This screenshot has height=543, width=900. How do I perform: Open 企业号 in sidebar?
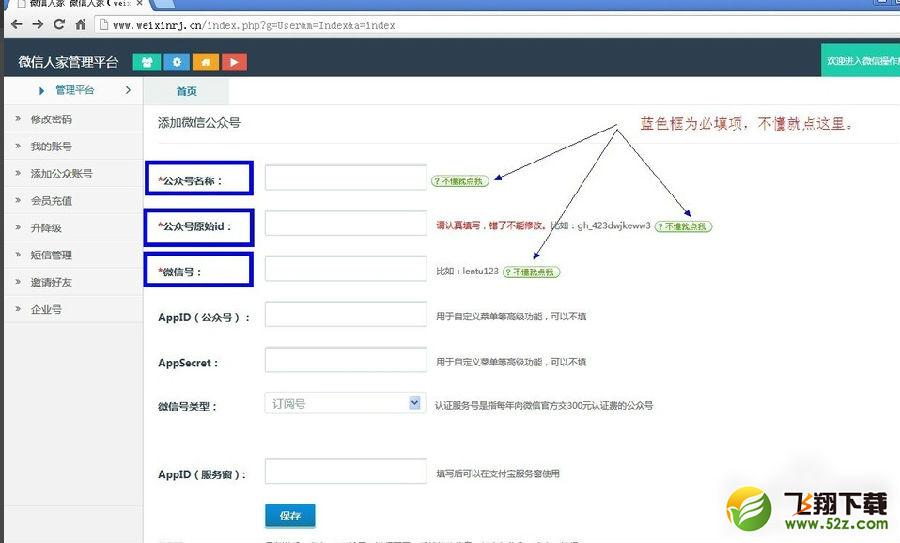point(46,309)
